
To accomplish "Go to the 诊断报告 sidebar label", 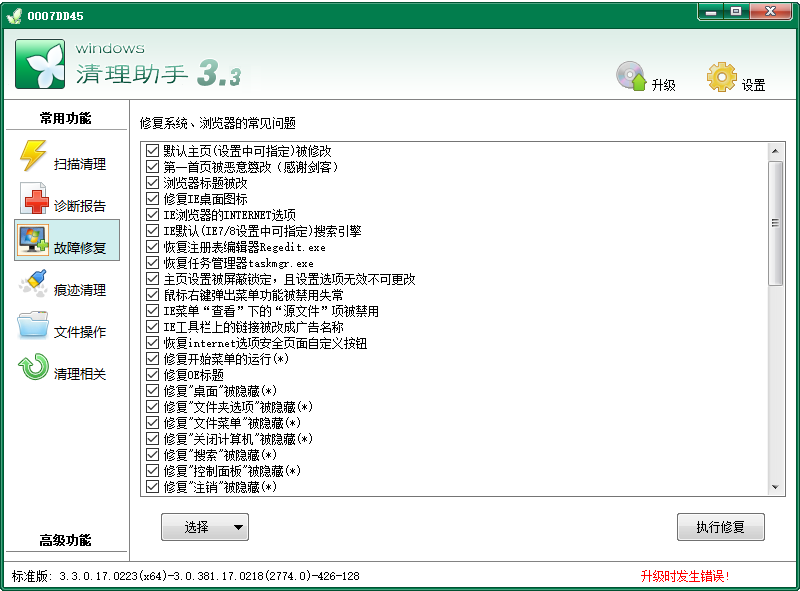I will pyautogui.click(x=80, y=206).
